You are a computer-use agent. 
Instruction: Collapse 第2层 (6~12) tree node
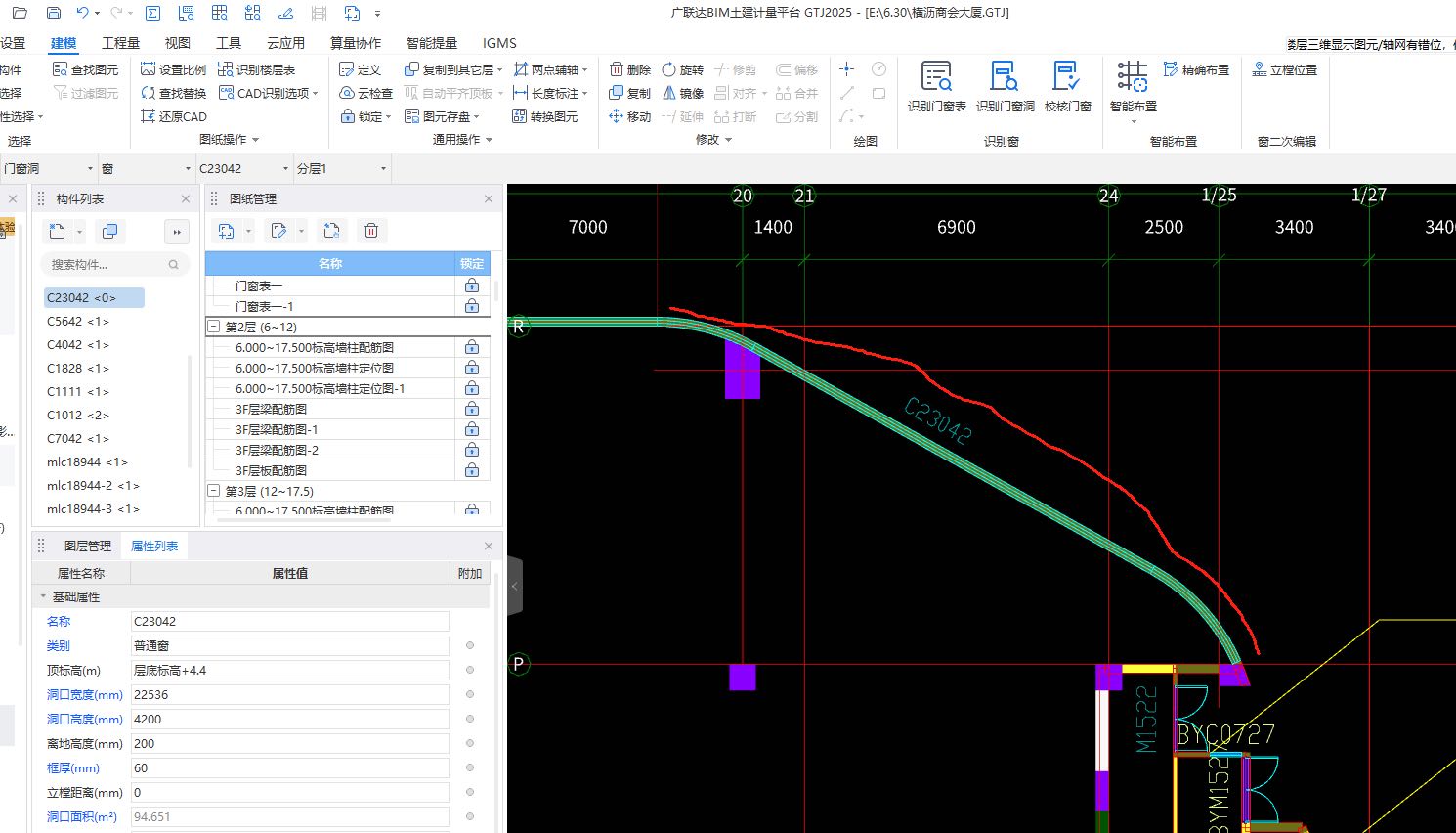[214, 327]
